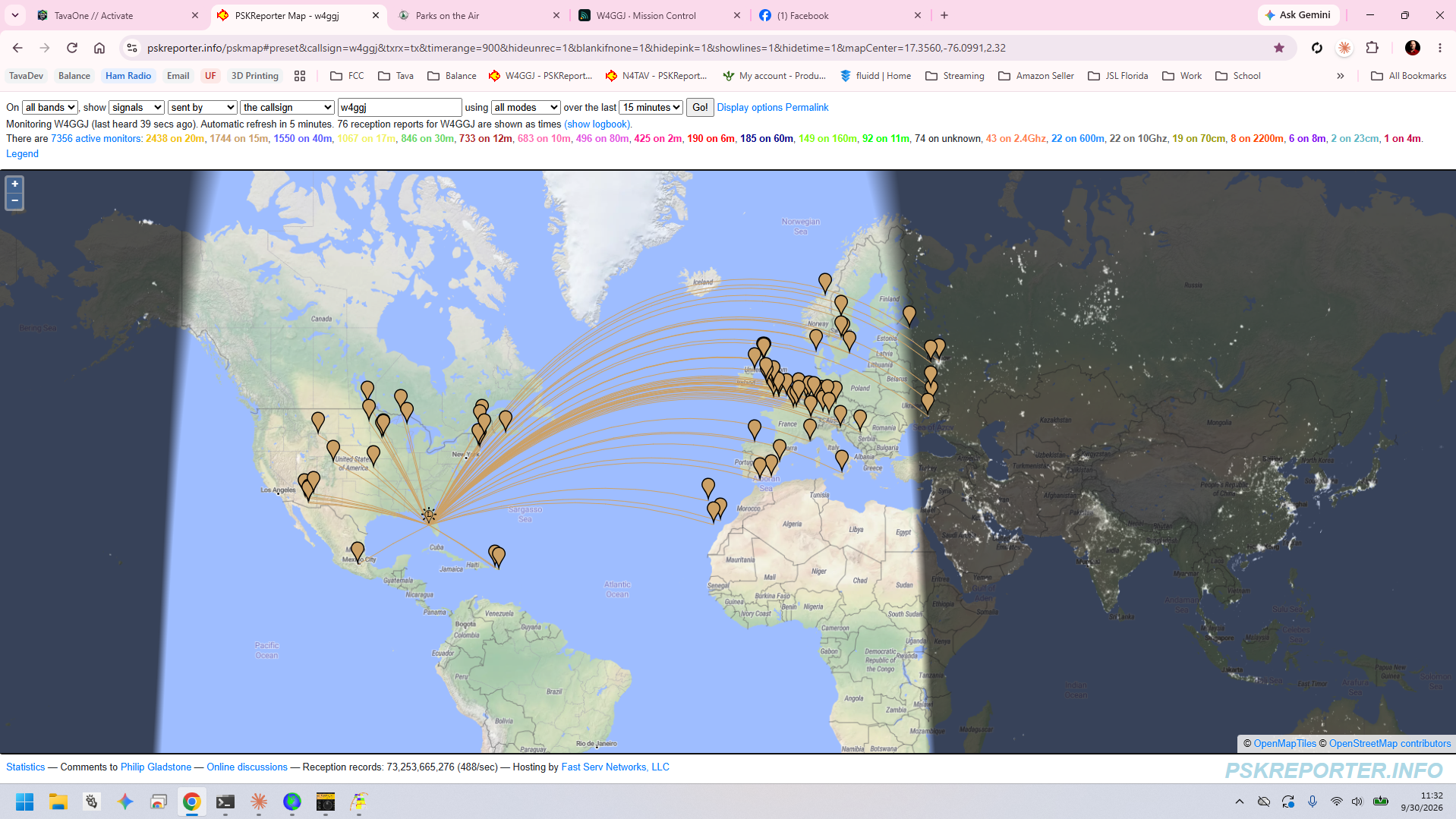Screen dimensions: 1456x819
Task: Open the FCC bookmarks folder
Action: point(348,76)
